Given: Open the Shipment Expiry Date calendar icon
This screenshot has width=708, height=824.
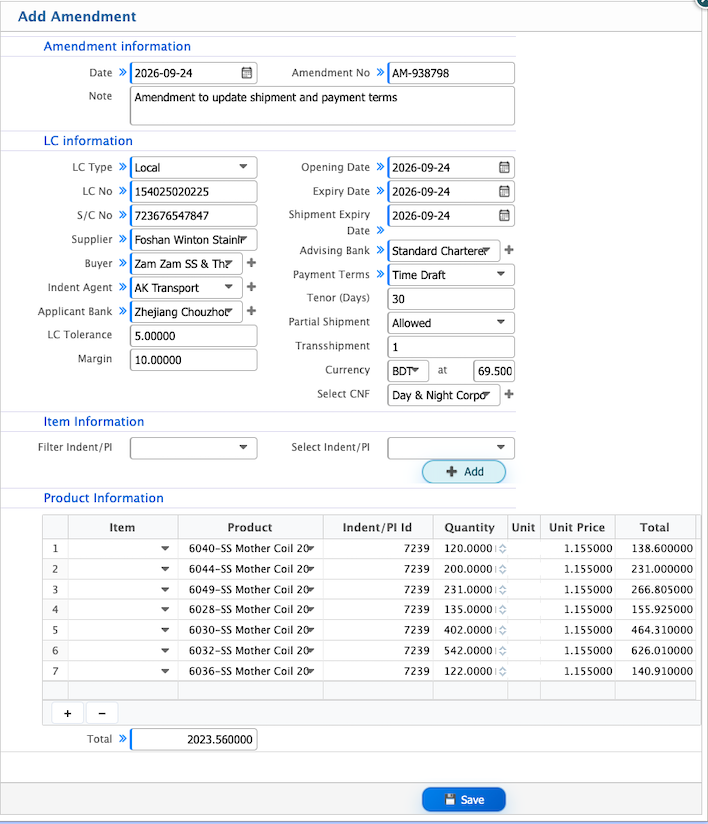Looking at the screenshot, I should tap(504, 215).
